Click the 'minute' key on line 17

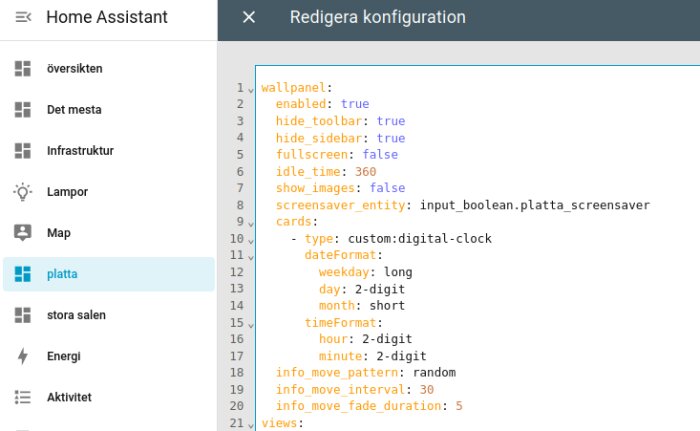coord(340,356)
